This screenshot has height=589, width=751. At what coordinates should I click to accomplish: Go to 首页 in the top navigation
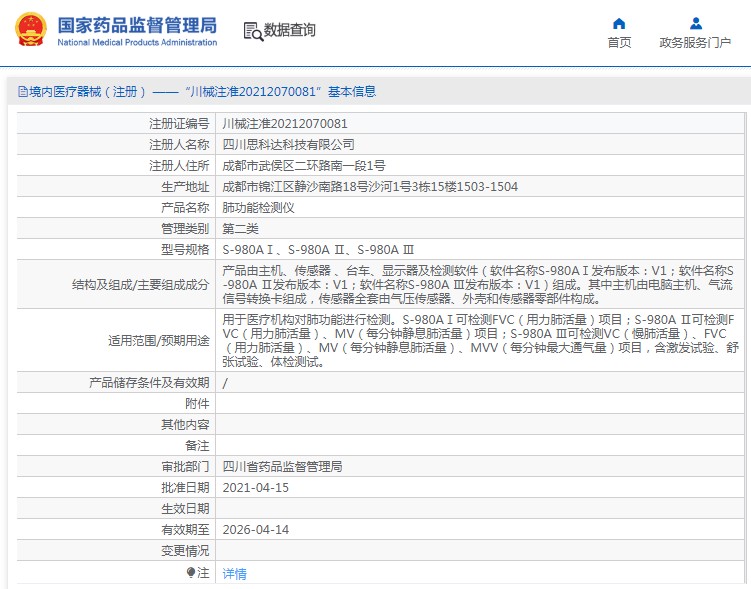[619, 42]
